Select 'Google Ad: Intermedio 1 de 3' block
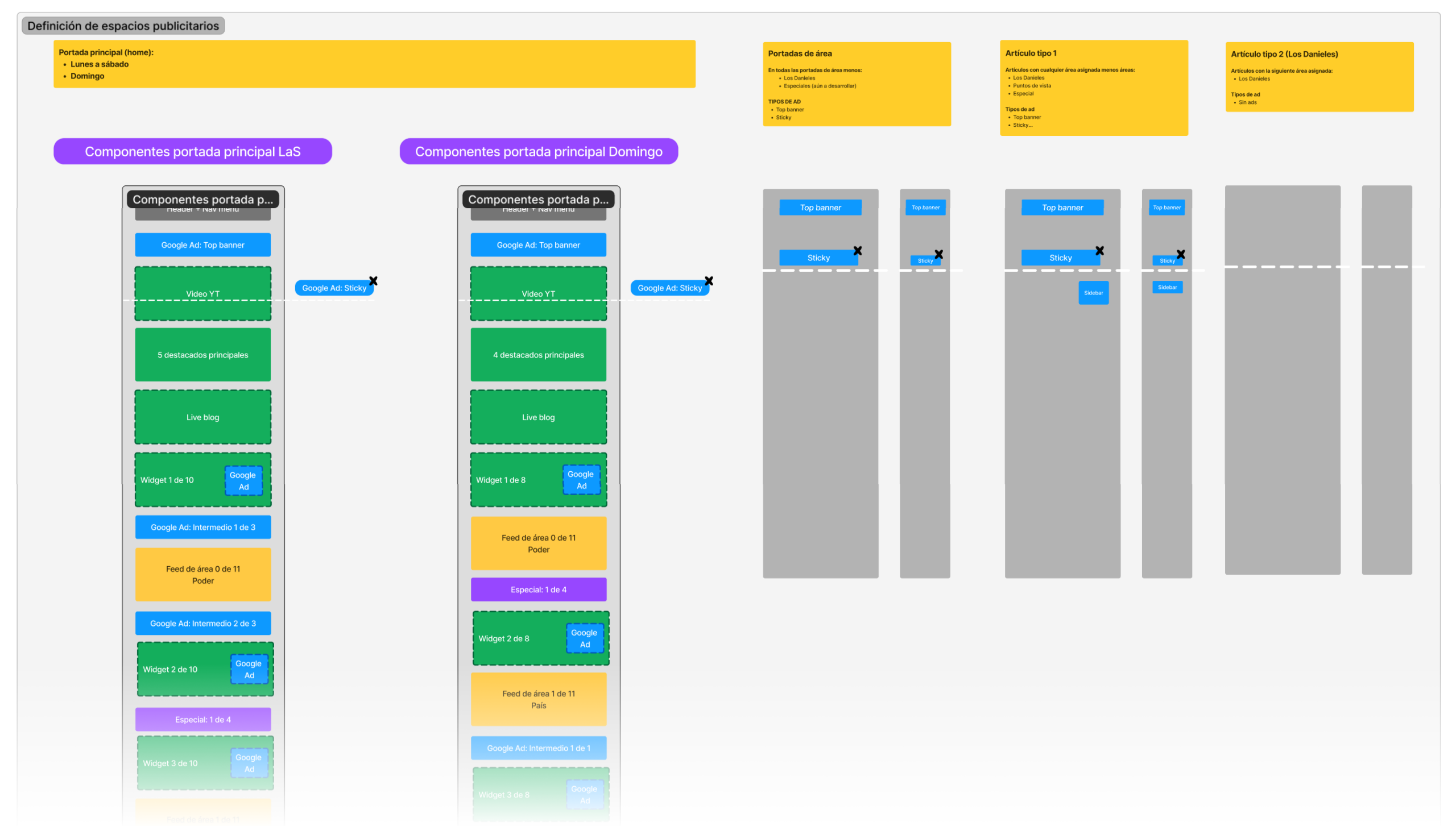The width and height of the screenshot is (1456, 826). coord(202,527)
